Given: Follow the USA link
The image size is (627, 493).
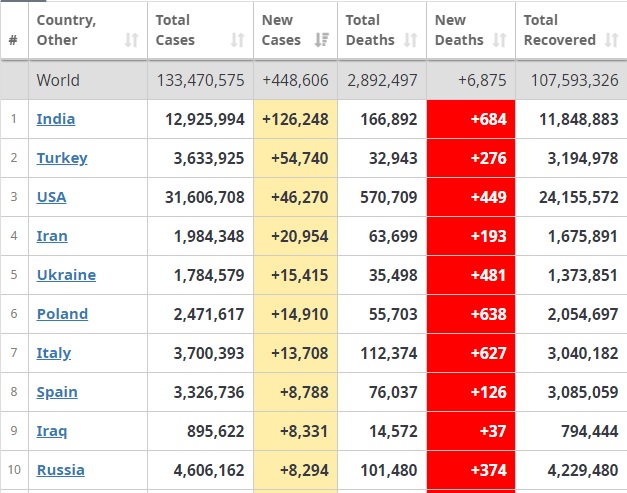Looking at the screenshot, I should click(52, 197).
